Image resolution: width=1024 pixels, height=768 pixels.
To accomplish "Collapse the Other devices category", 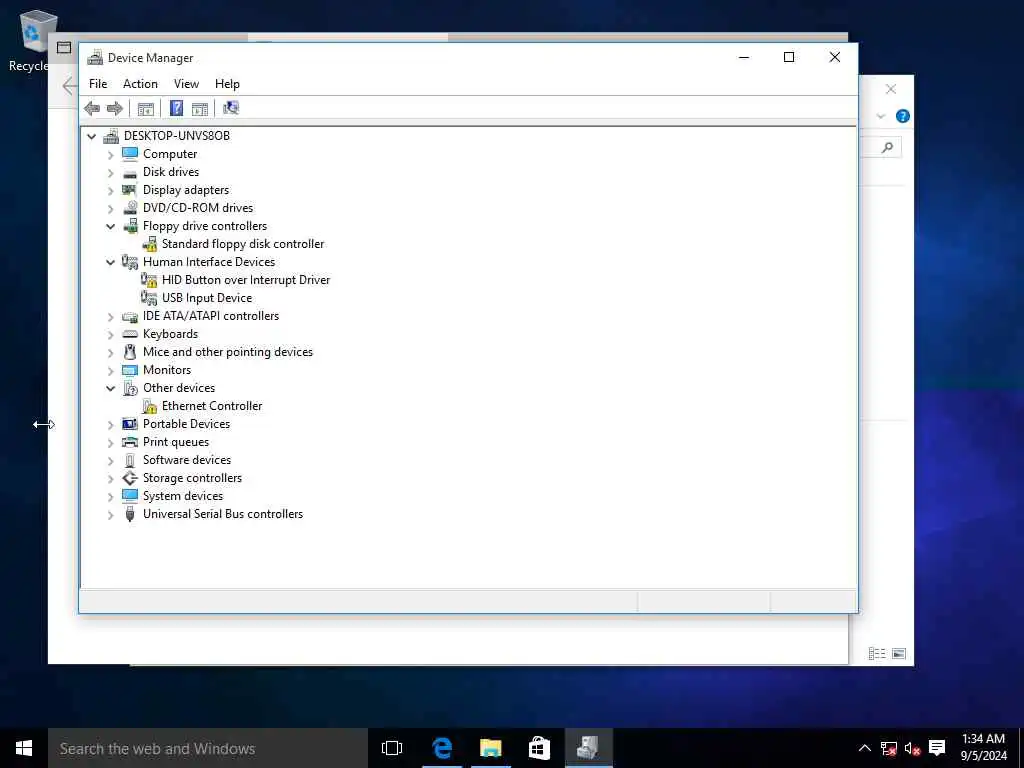I will (110, 389).
